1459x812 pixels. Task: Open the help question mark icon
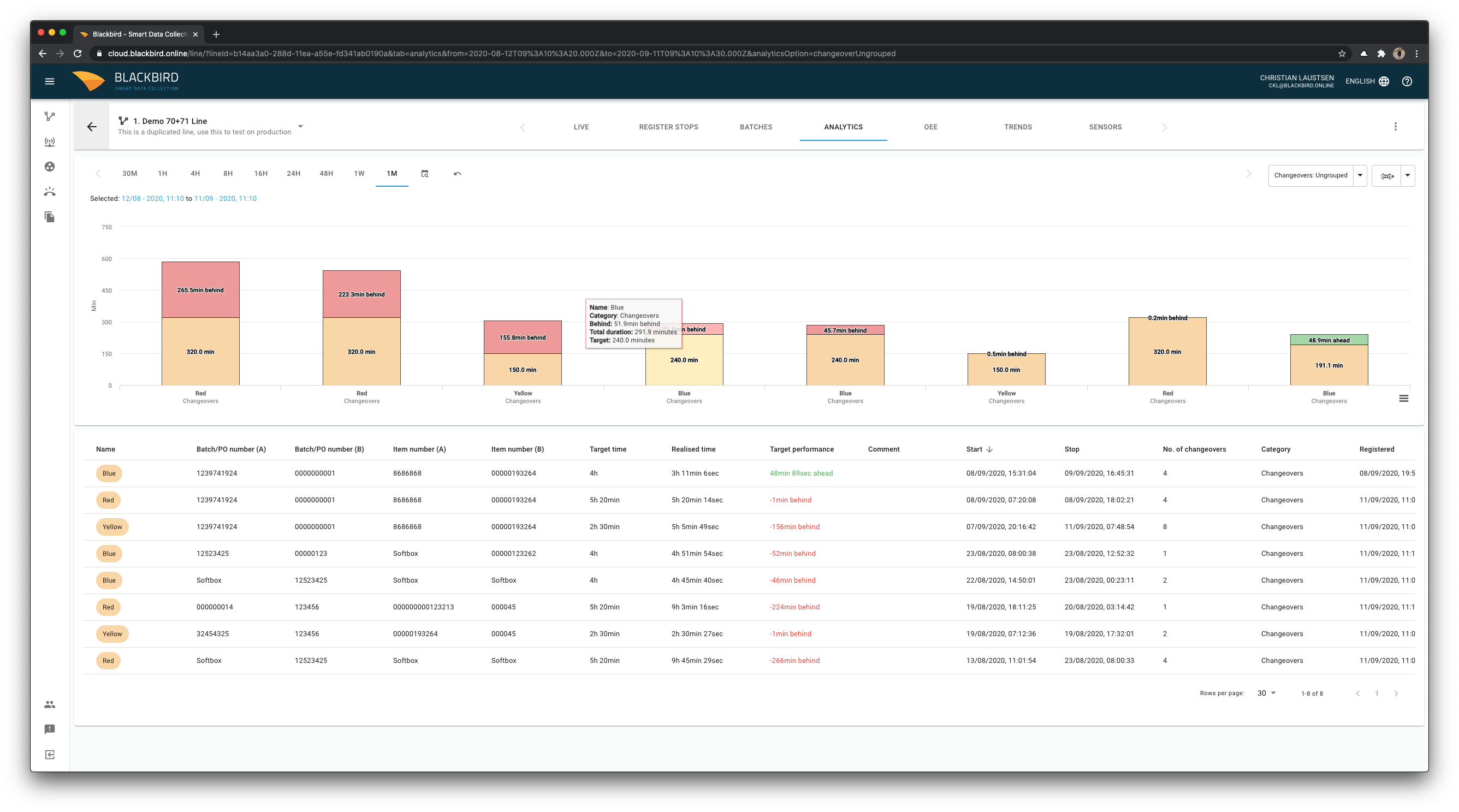point(1407,81)
